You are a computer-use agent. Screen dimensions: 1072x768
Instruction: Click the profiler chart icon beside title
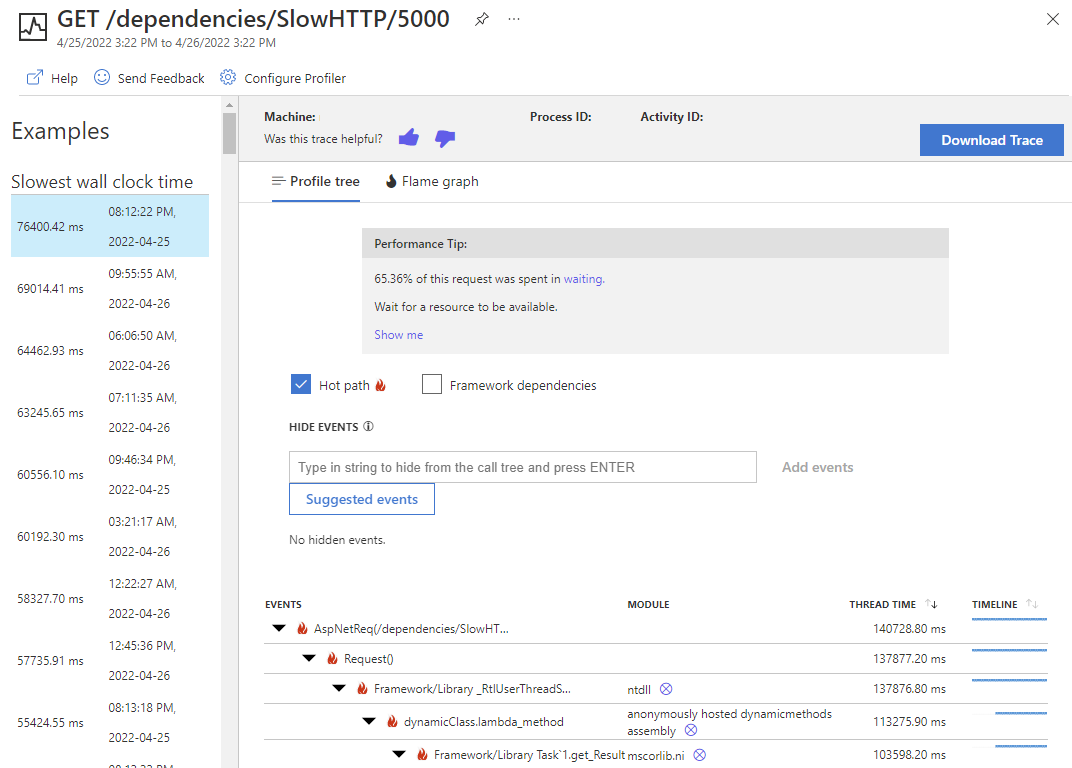click(x=33, y=27)
